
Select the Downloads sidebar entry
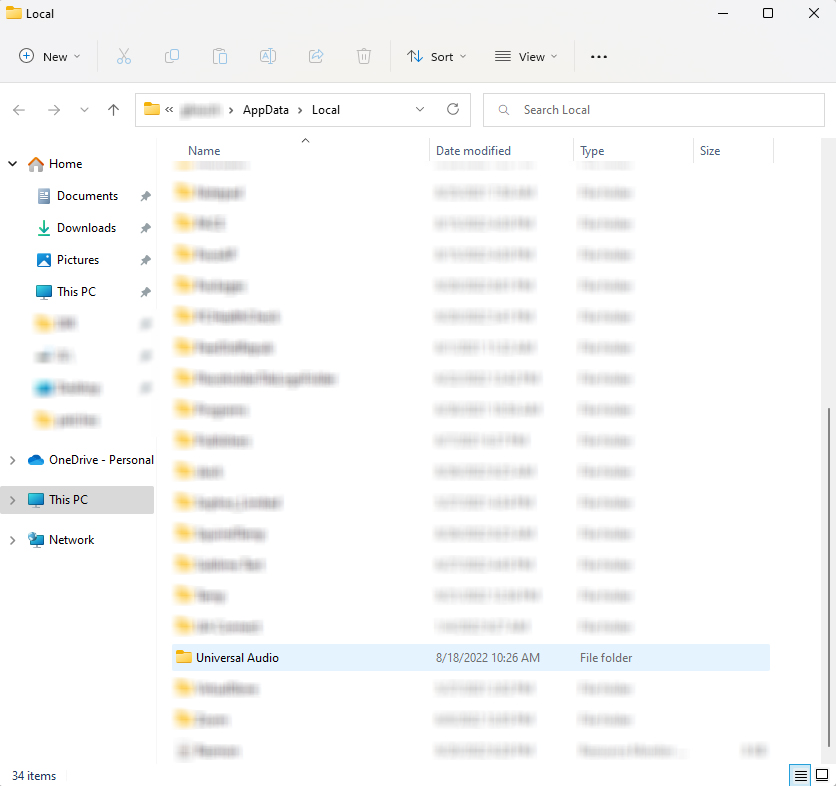85,227
